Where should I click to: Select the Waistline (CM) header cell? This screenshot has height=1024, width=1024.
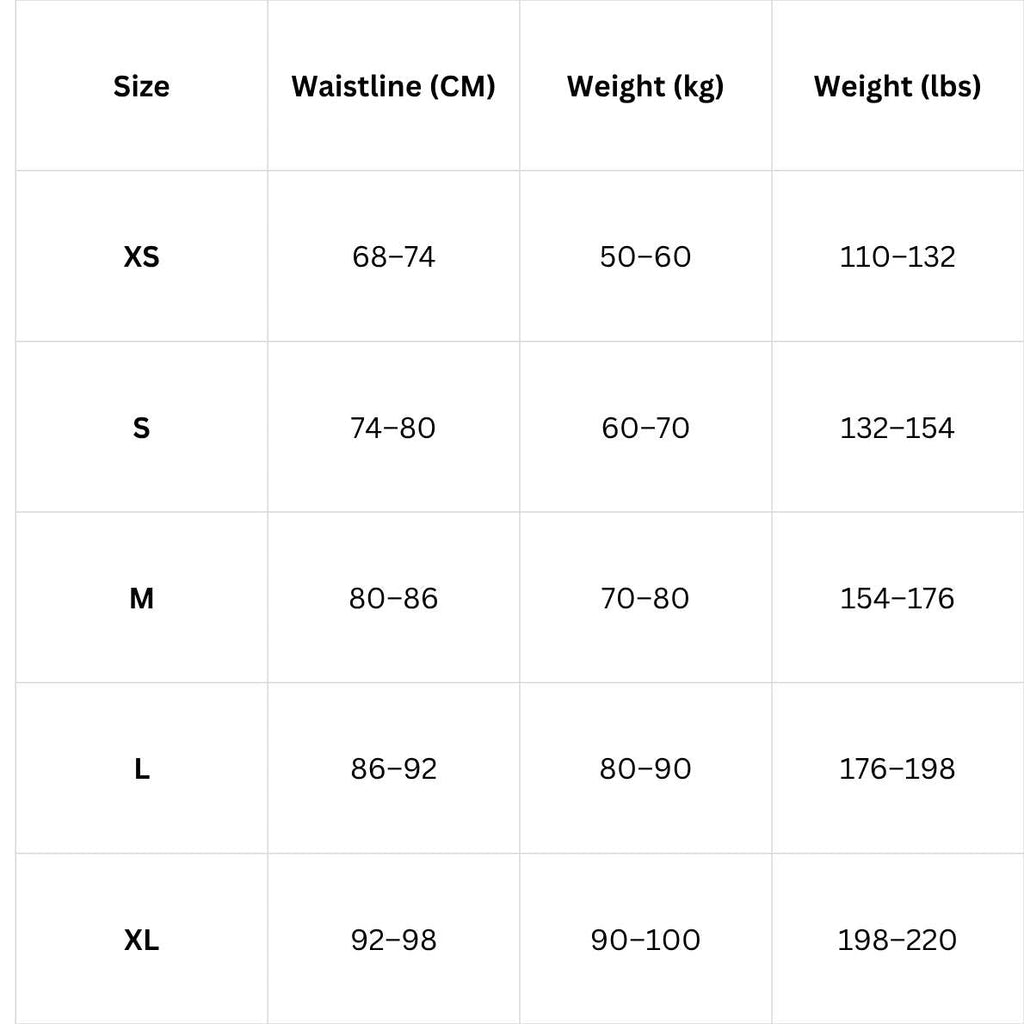[393, 86]
